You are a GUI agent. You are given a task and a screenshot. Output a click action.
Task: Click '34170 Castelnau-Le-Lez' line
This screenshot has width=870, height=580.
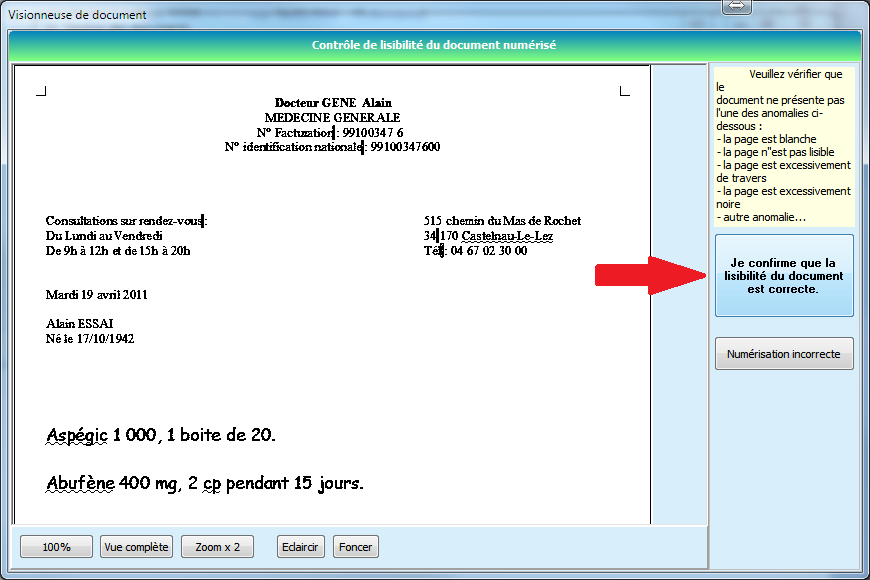(488, 236)
